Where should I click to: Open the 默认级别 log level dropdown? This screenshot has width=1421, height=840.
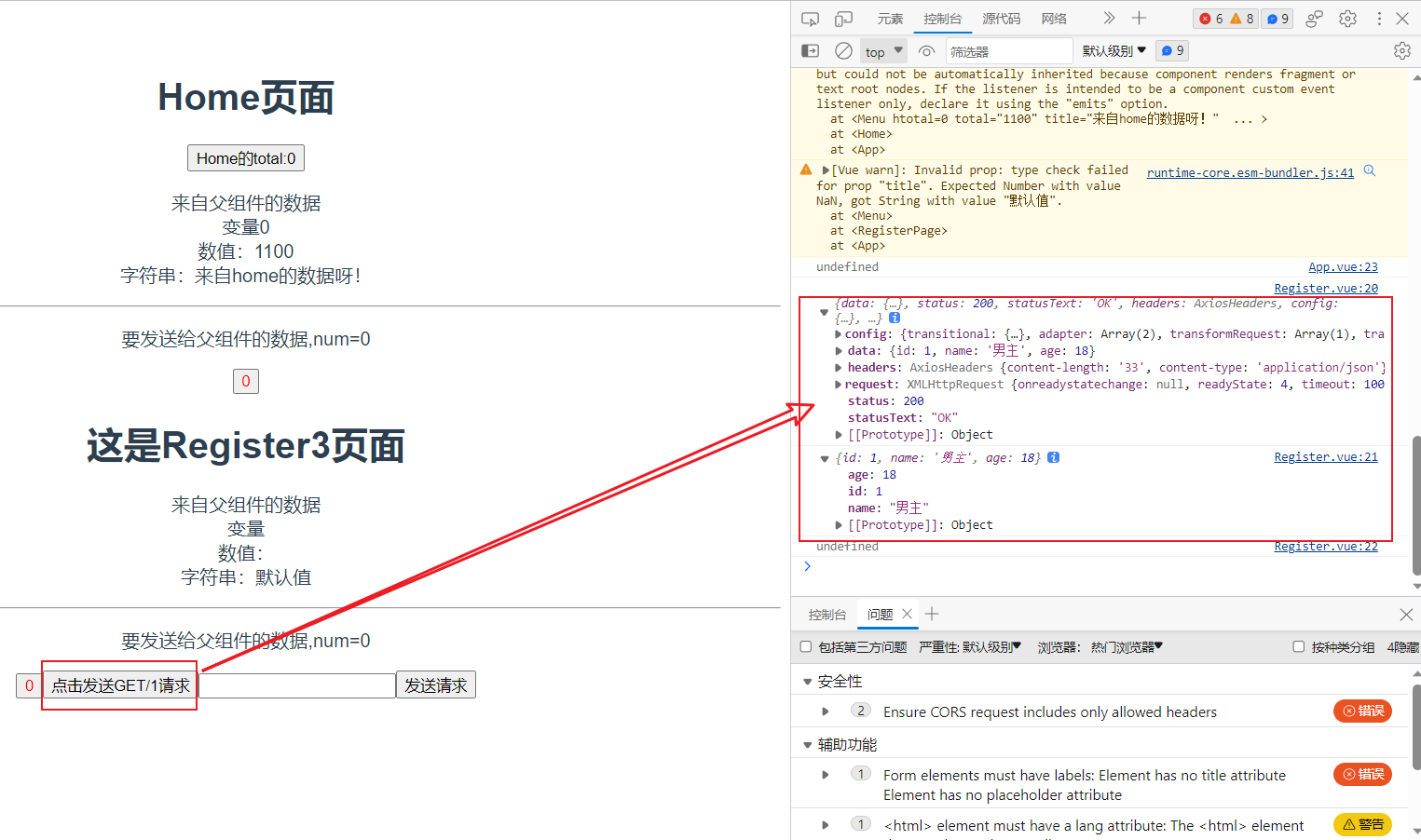(1114, 51)
